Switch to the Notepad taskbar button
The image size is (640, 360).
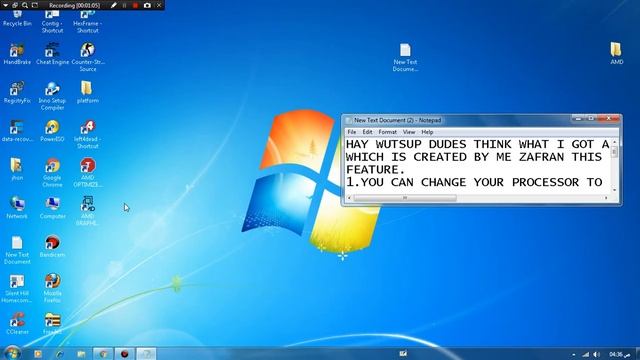point(146,354)
